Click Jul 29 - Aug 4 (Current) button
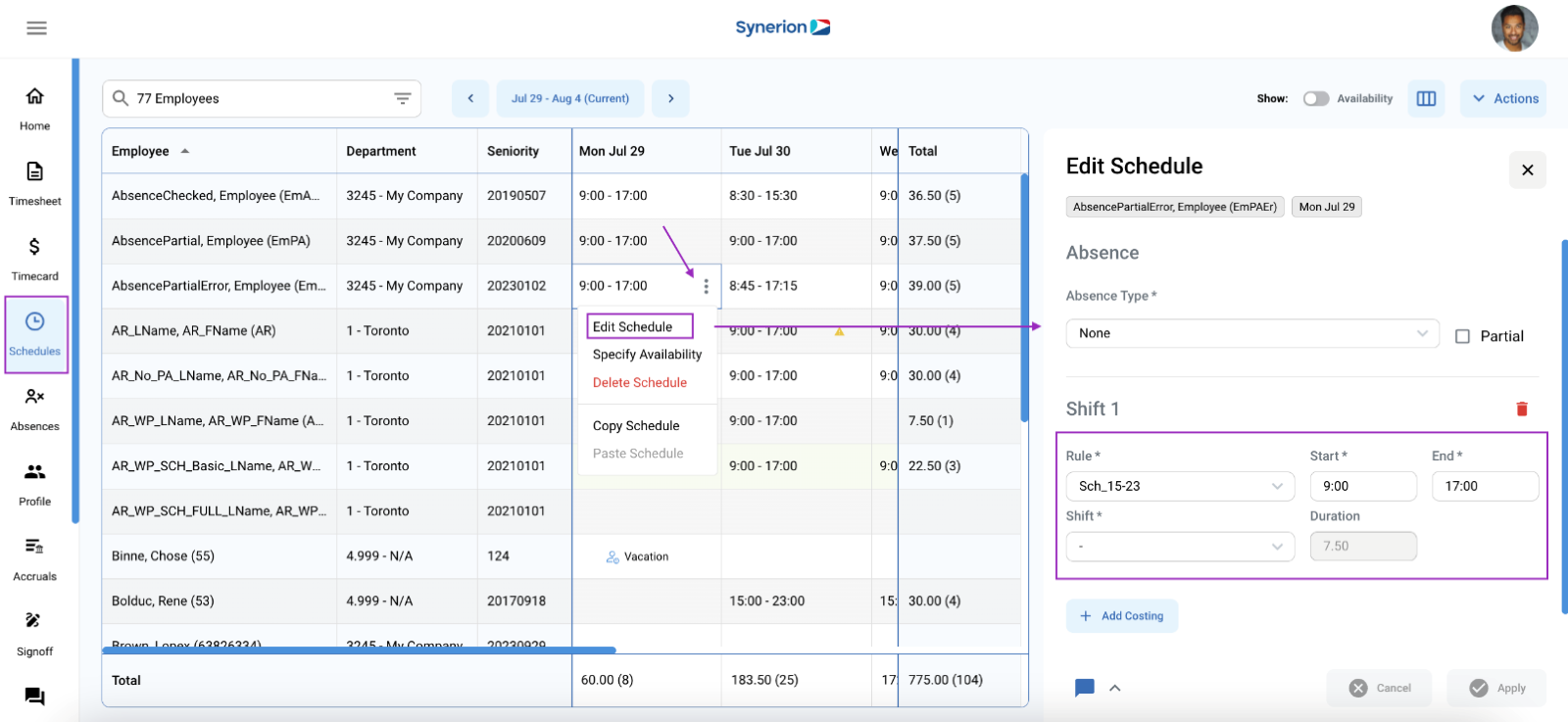Screen dimensions: 1568x722 [570, 98]
